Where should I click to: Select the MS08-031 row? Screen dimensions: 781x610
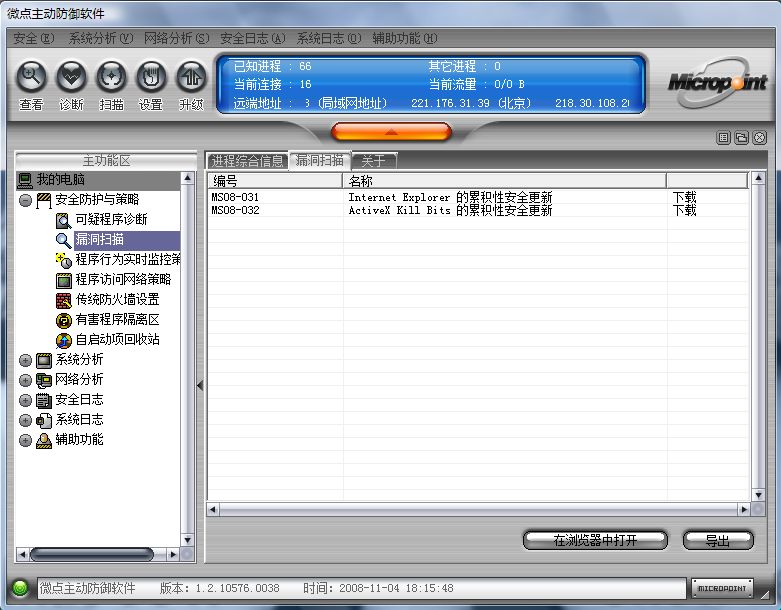(x=478, y=197)
